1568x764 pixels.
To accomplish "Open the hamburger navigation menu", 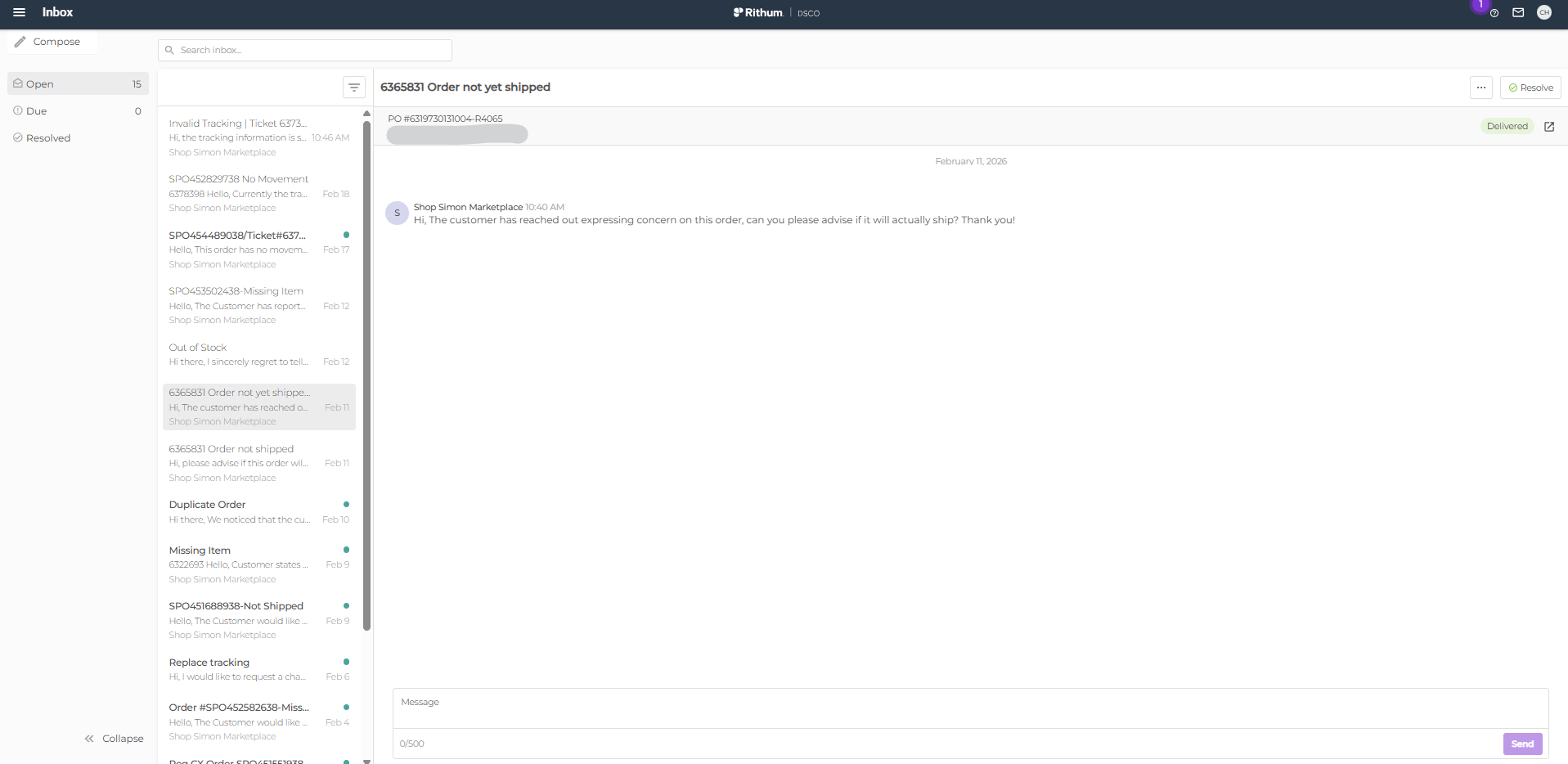I will [19, 12].
